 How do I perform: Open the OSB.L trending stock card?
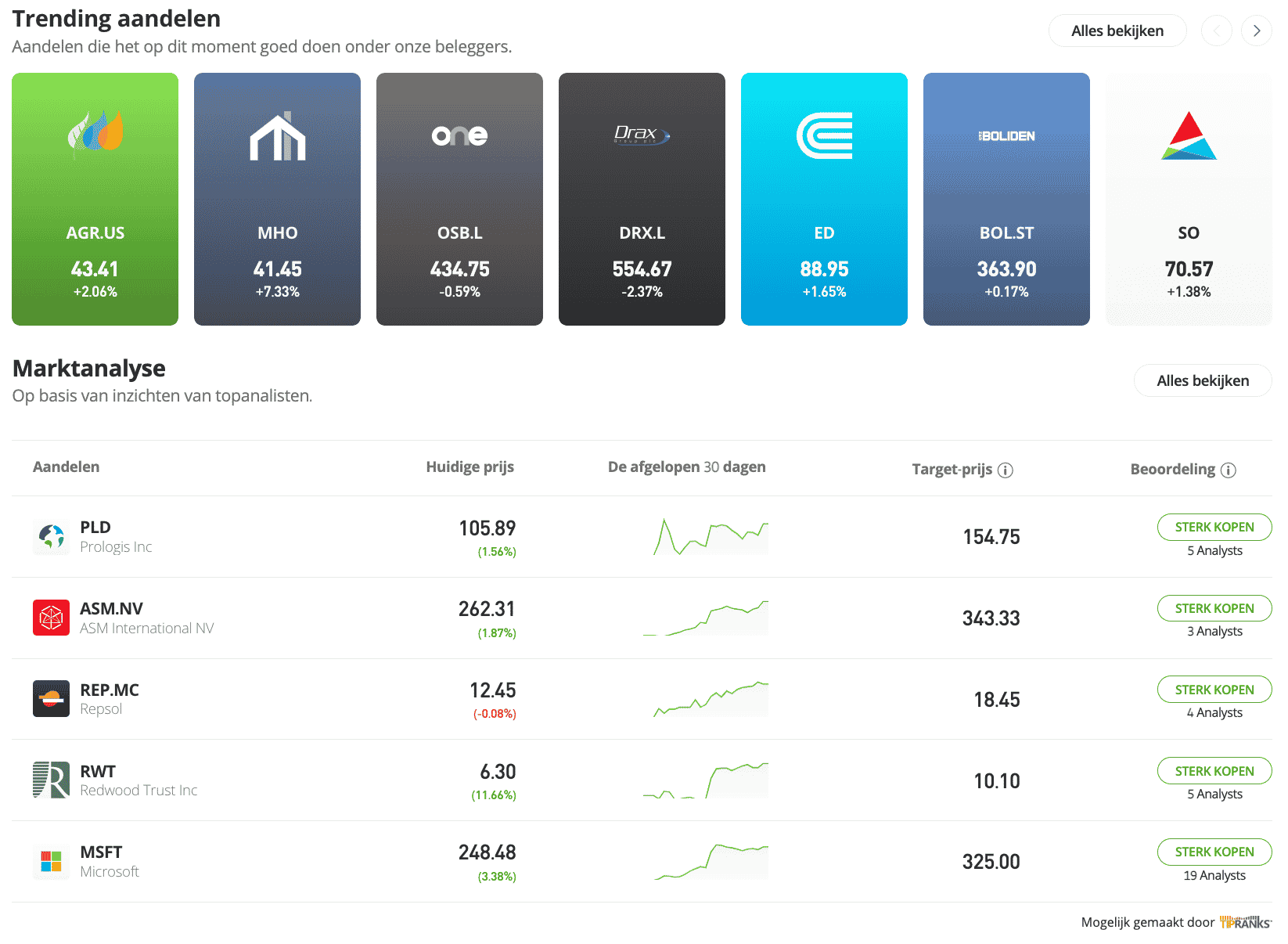(x=459, y=199)
